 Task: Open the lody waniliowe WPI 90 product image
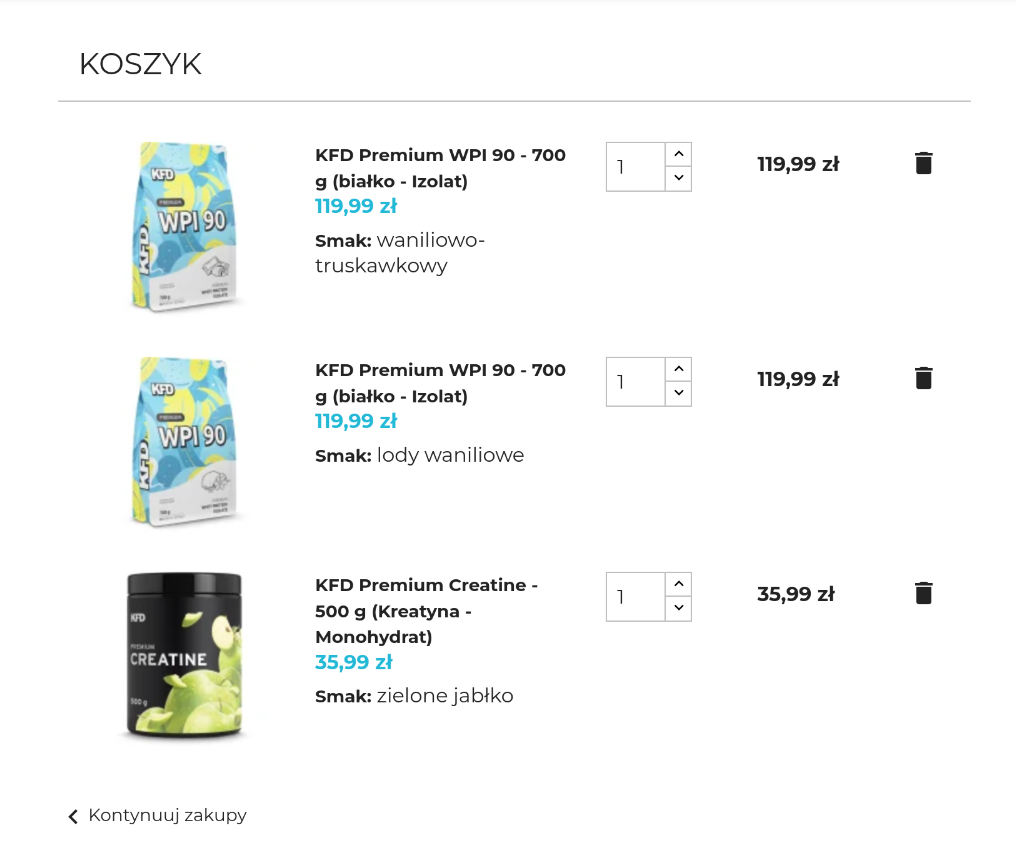[186, 441]
